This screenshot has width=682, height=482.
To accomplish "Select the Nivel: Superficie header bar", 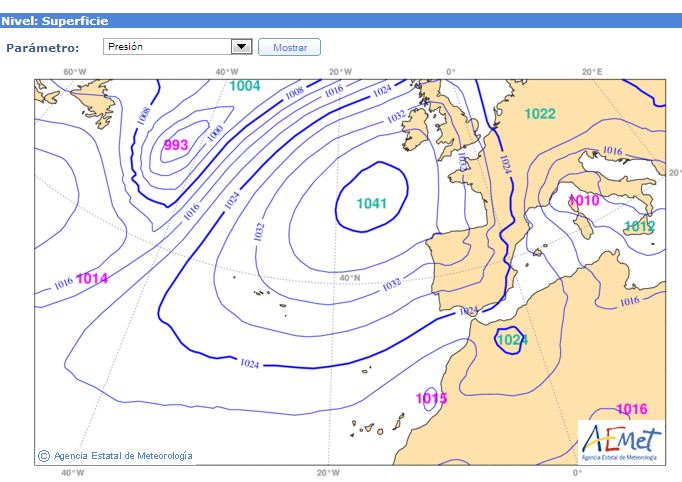I will click(x=340, y=21).
